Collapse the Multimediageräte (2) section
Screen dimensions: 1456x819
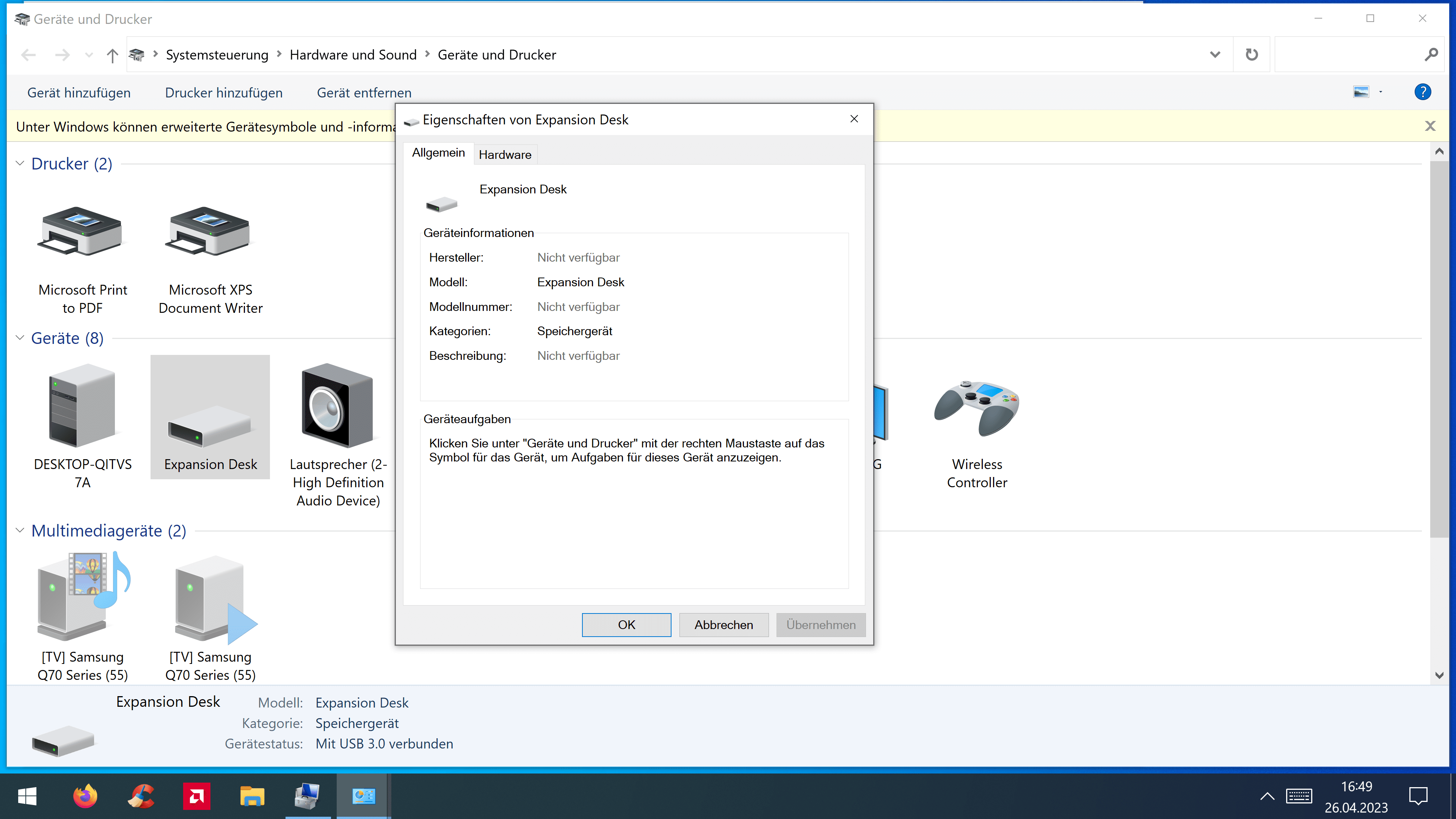point(20,531)
